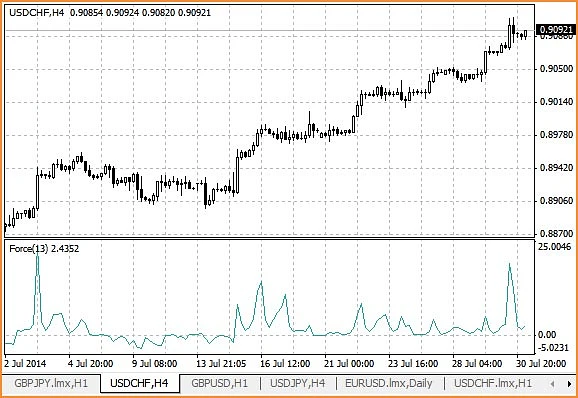This screenshot has width=578, height=398.
Task: Click the Force index spike near 30 Jul
Action: tap(510, 264)
